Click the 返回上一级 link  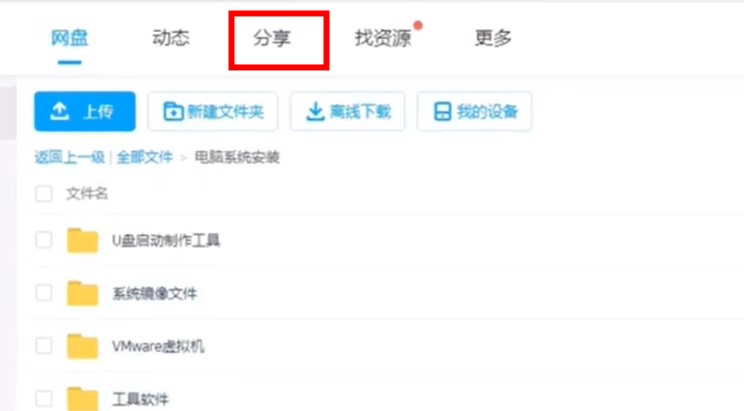pyautogui.click(x=70, y=157)
